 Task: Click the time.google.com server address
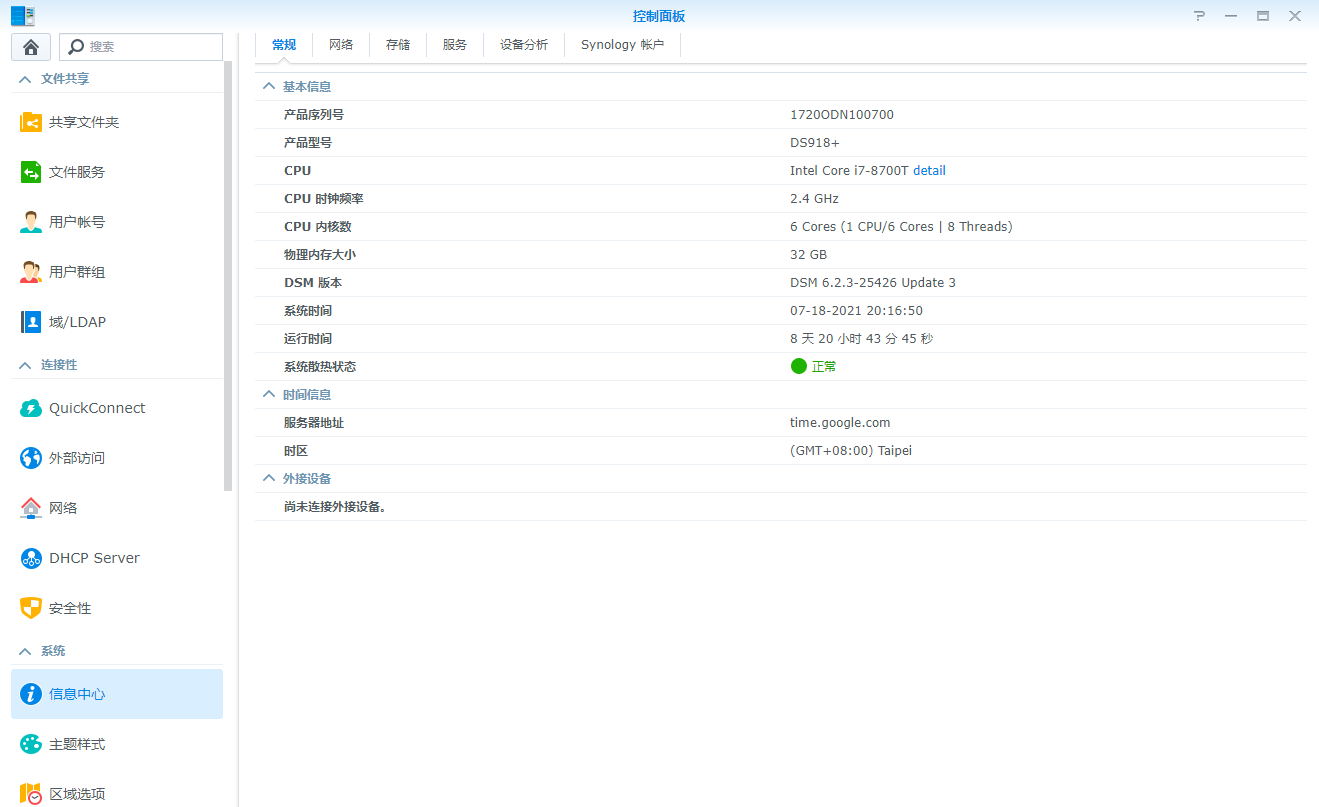[840, 423]
